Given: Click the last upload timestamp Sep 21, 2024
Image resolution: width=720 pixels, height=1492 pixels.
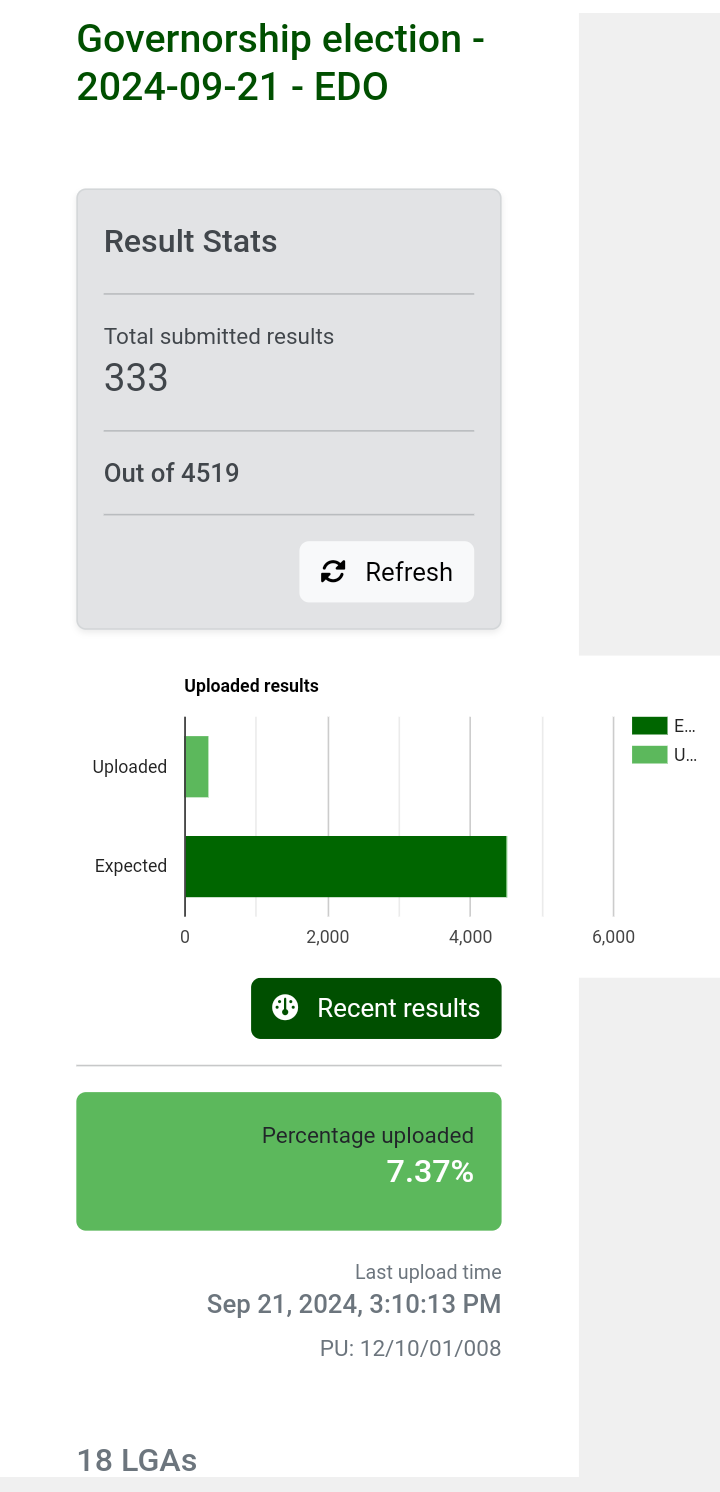Looking at the screenshot, I should click(x=354, y=1304).
